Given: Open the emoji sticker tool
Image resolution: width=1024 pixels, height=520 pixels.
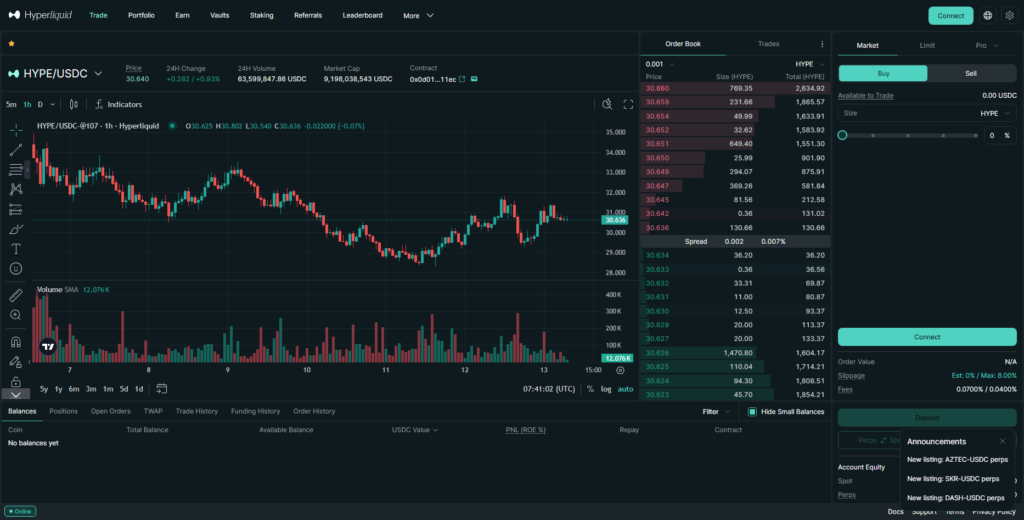Looking at the screenshot, I should tap(16, 269).
